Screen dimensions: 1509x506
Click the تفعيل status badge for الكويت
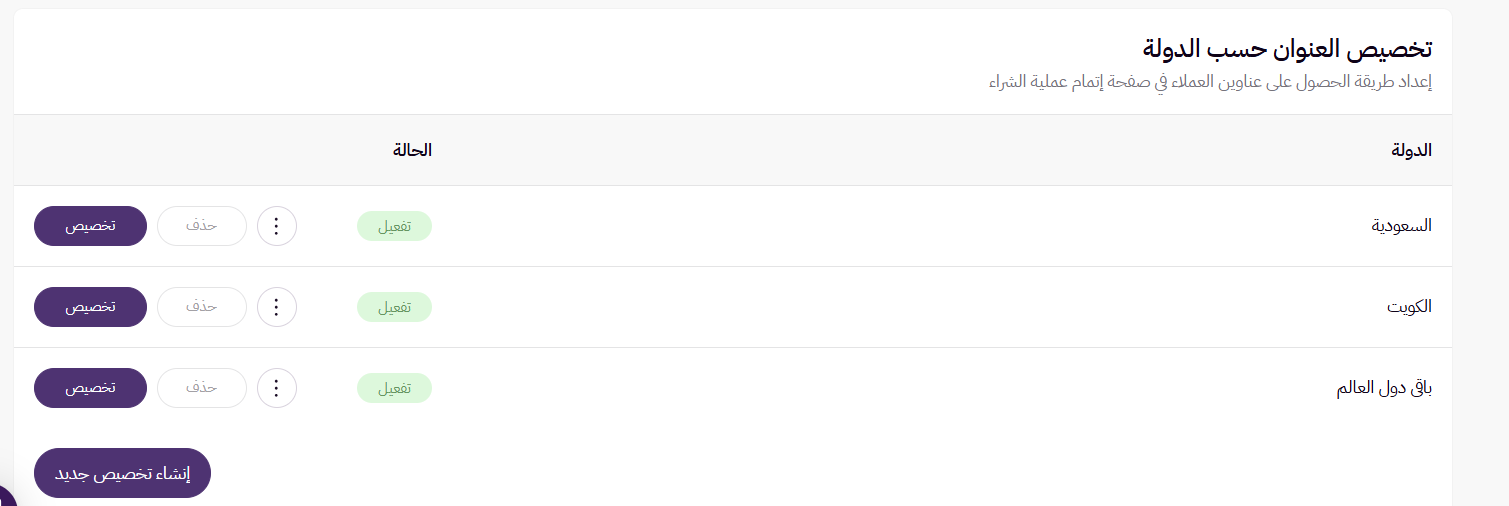[x=394, y=307]
